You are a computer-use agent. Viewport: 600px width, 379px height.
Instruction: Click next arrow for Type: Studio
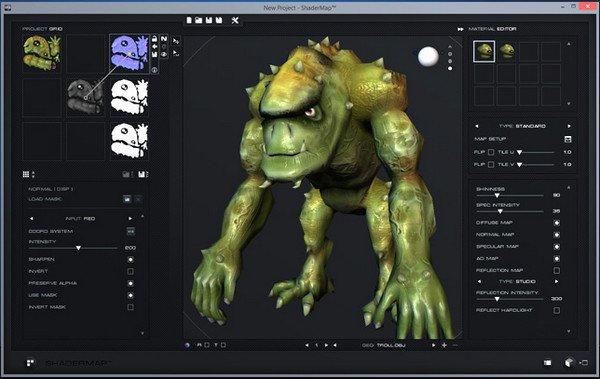[x=557, y=281]
